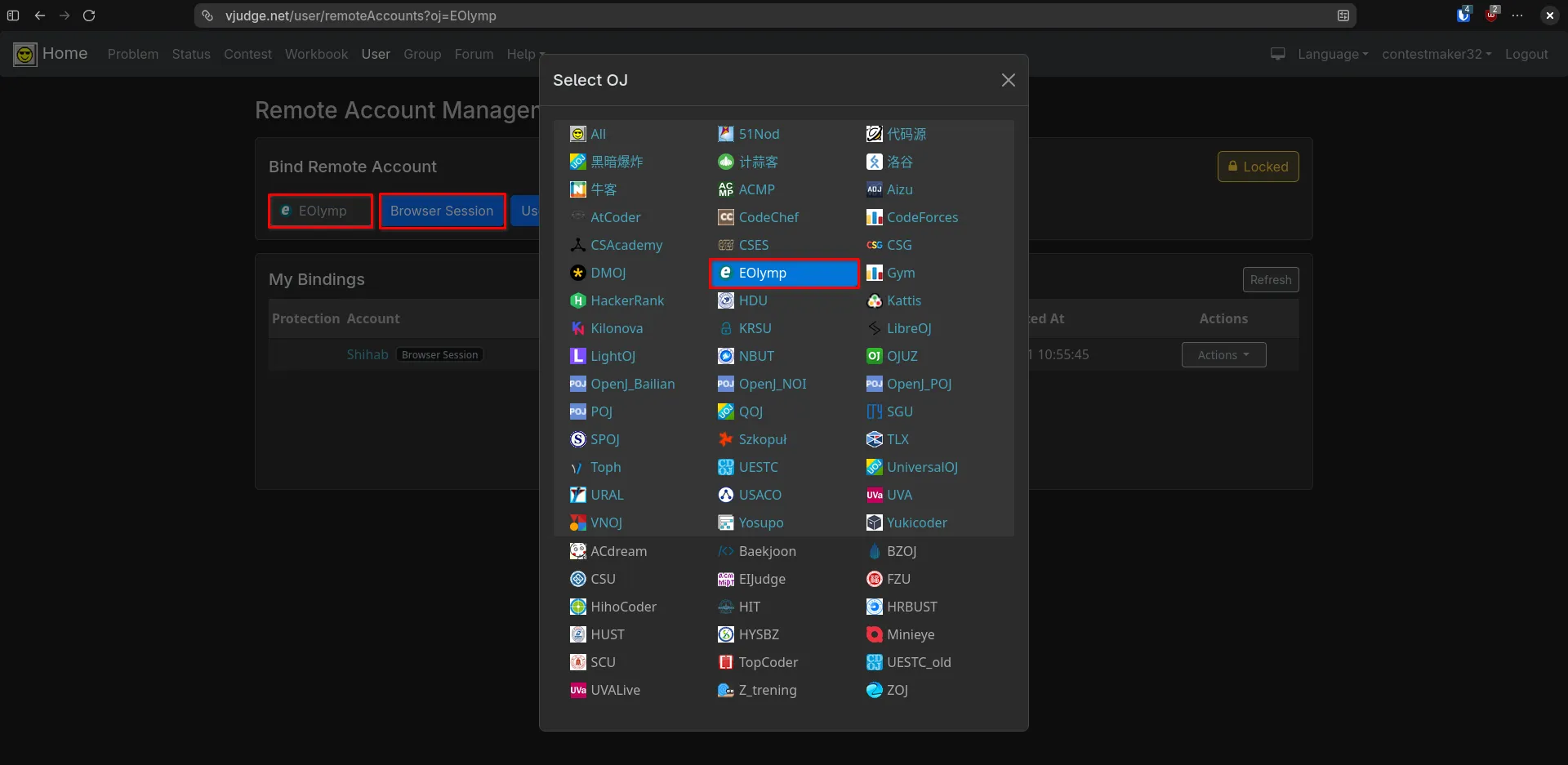Open the User menu
Viewport: 1568px width, 765px height.
[376, 54]
